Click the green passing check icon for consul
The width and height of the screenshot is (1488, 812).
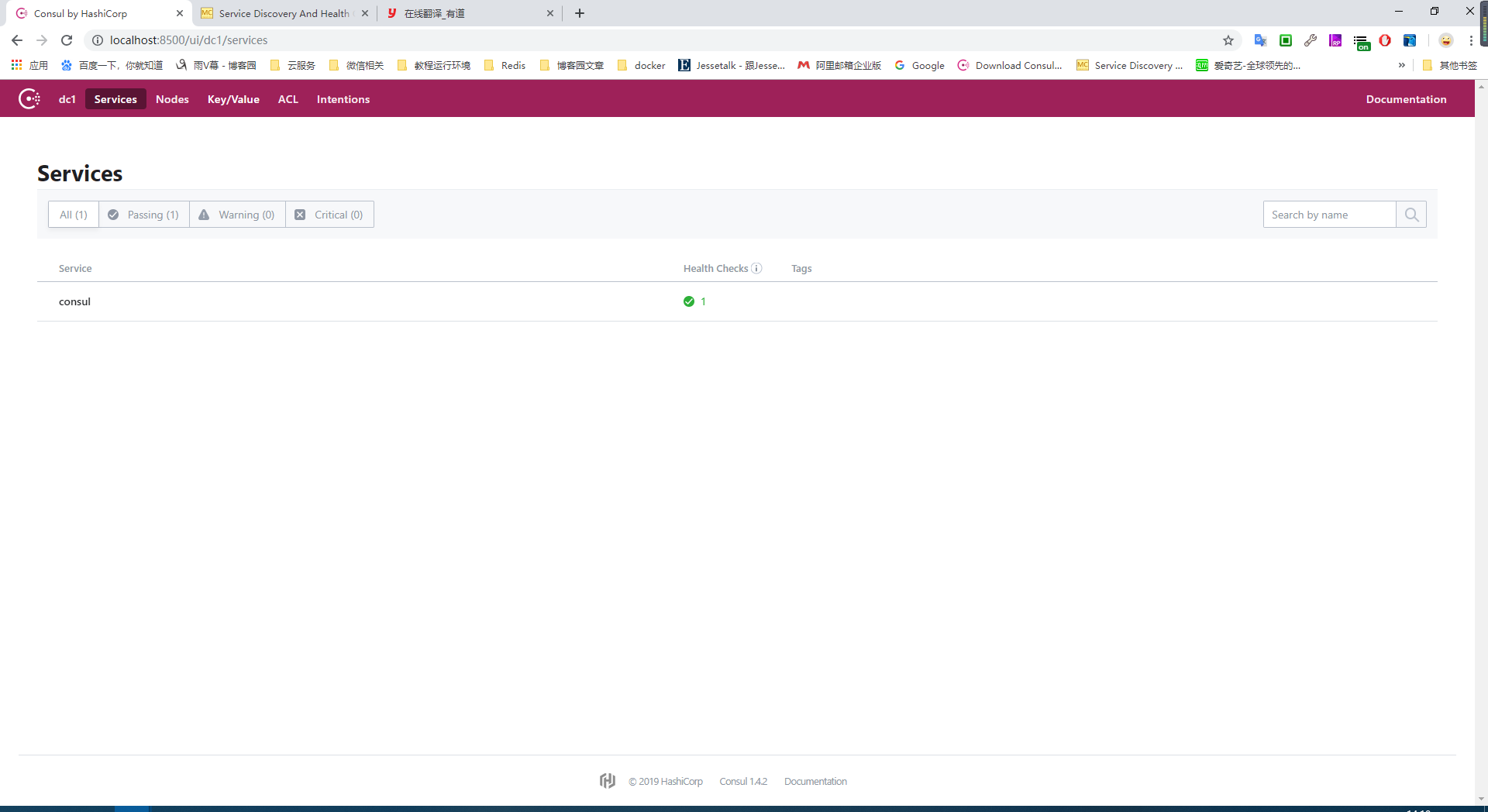(x=689, y=301)
